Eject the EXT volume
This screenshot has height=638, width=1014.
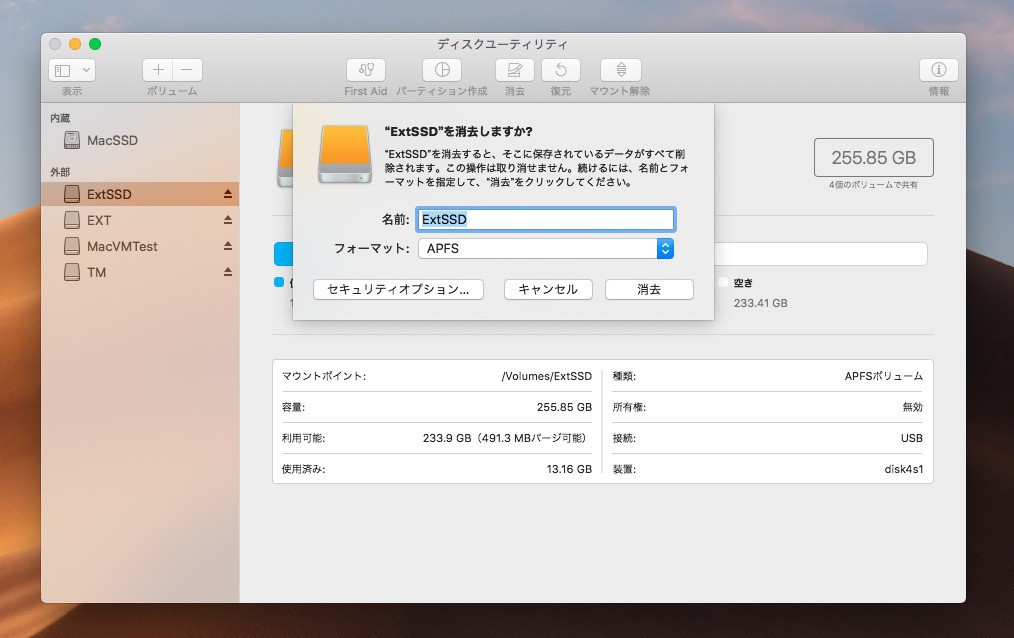(227, 220)
